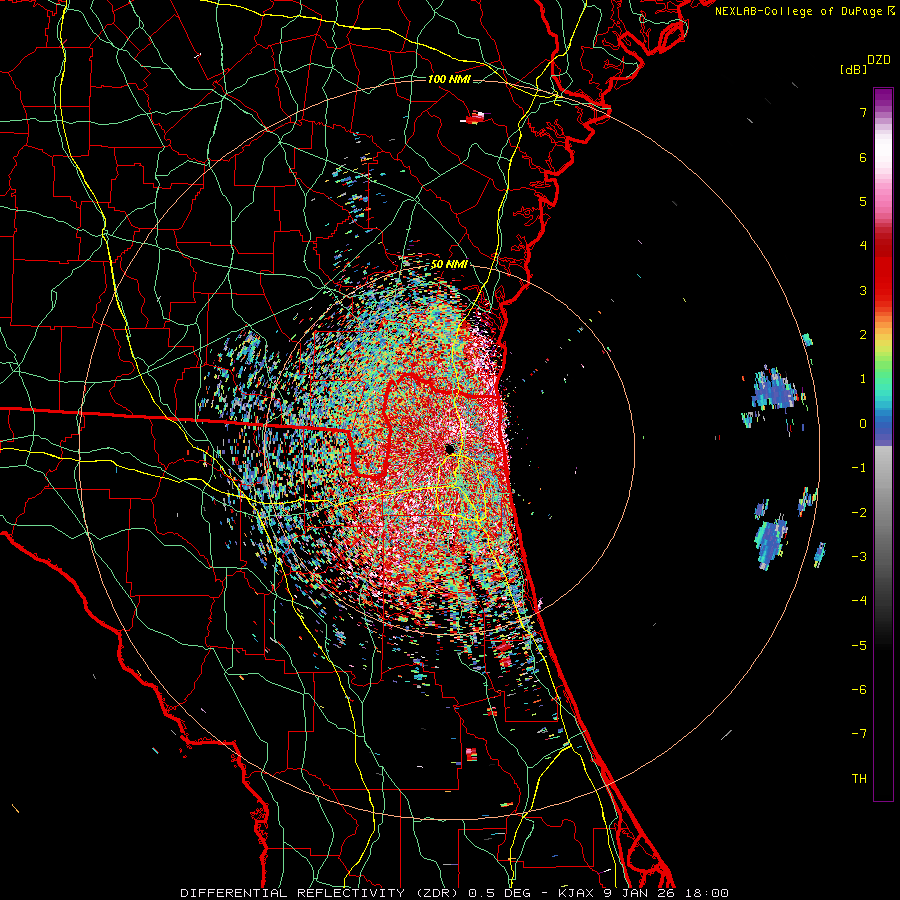Click the 1 value on color scale
The height and width of the screenshot is (900, 900).
[863, 379]
